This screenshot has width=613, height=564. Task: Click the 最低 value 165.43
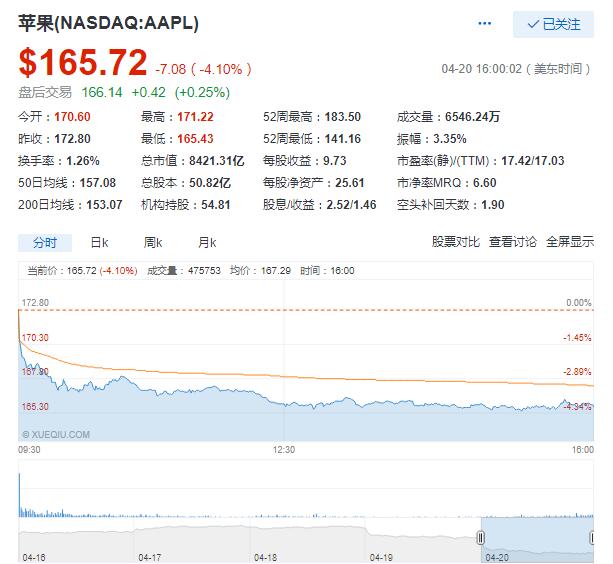tap(195, 139)
